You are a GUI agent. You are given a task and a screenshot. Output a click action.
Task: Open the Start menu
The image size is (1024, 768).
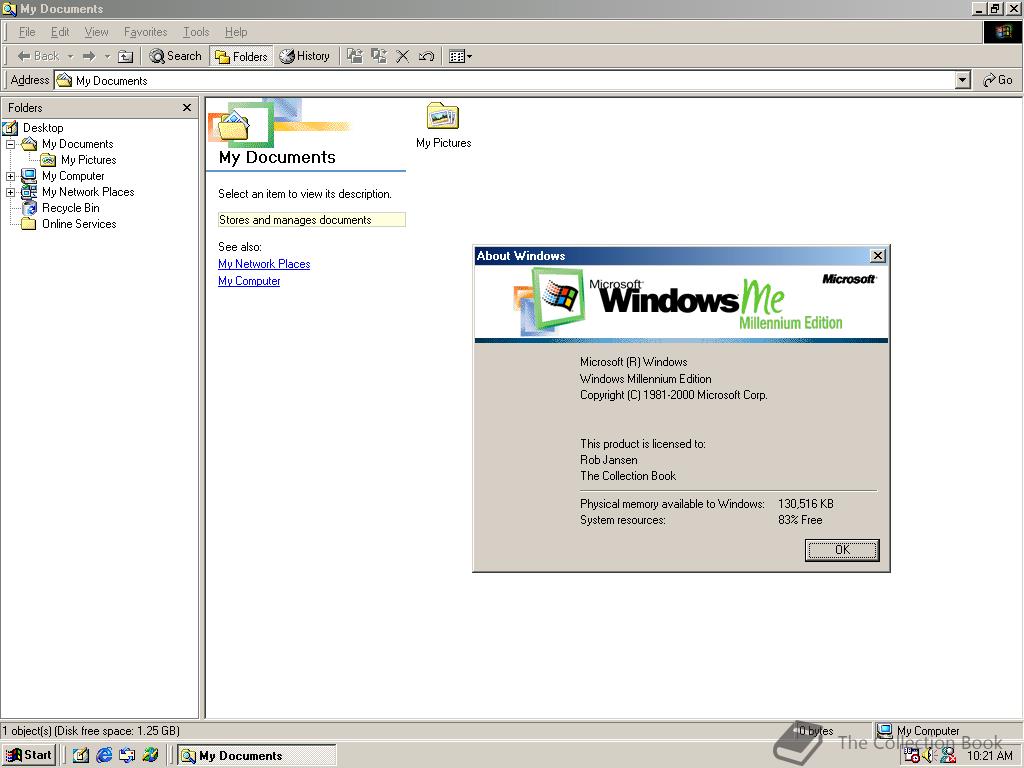click(x=29, y=755)
